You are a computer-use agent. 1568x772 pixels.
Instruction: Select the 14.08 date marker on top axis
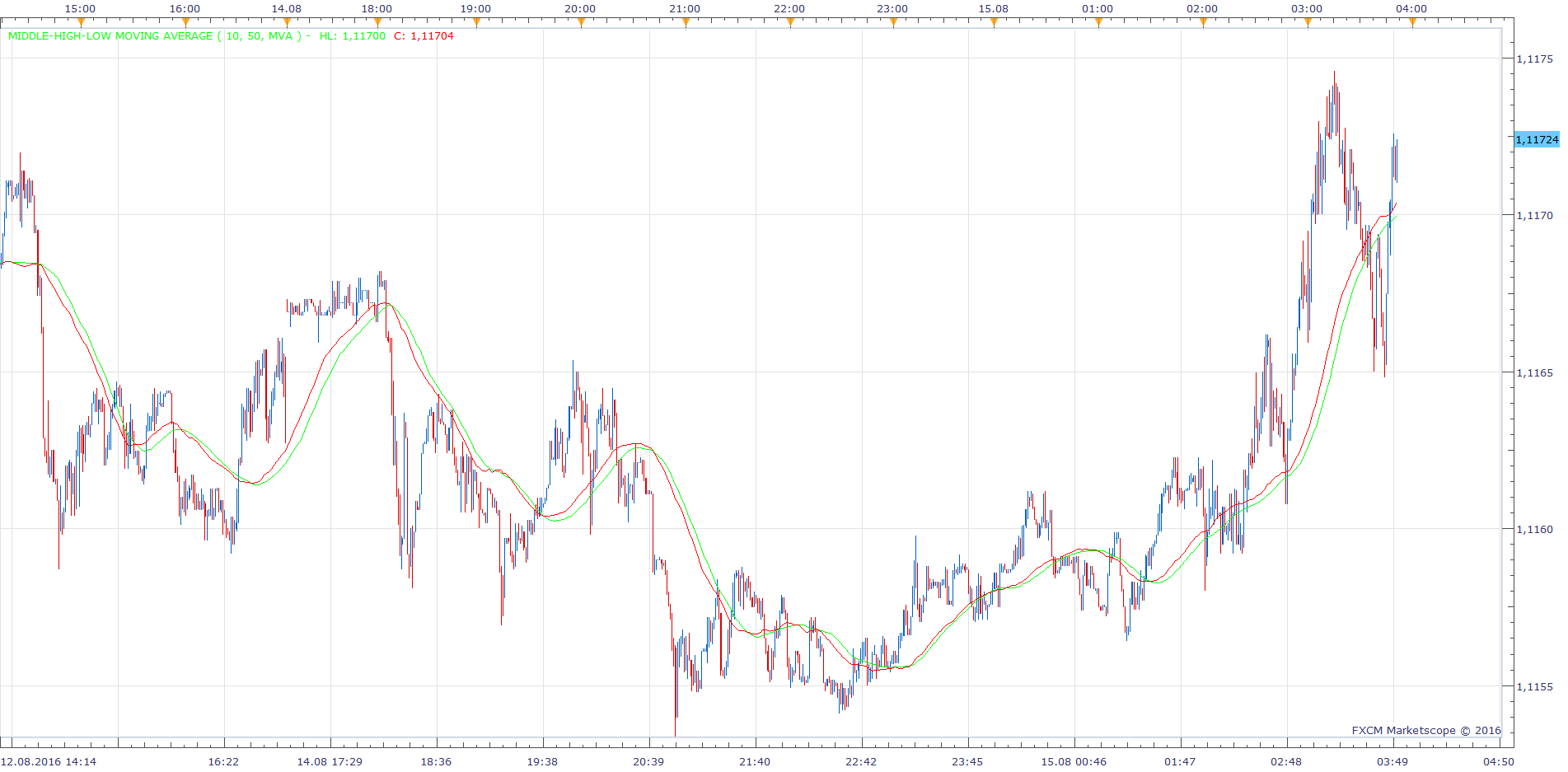point(287,8)
